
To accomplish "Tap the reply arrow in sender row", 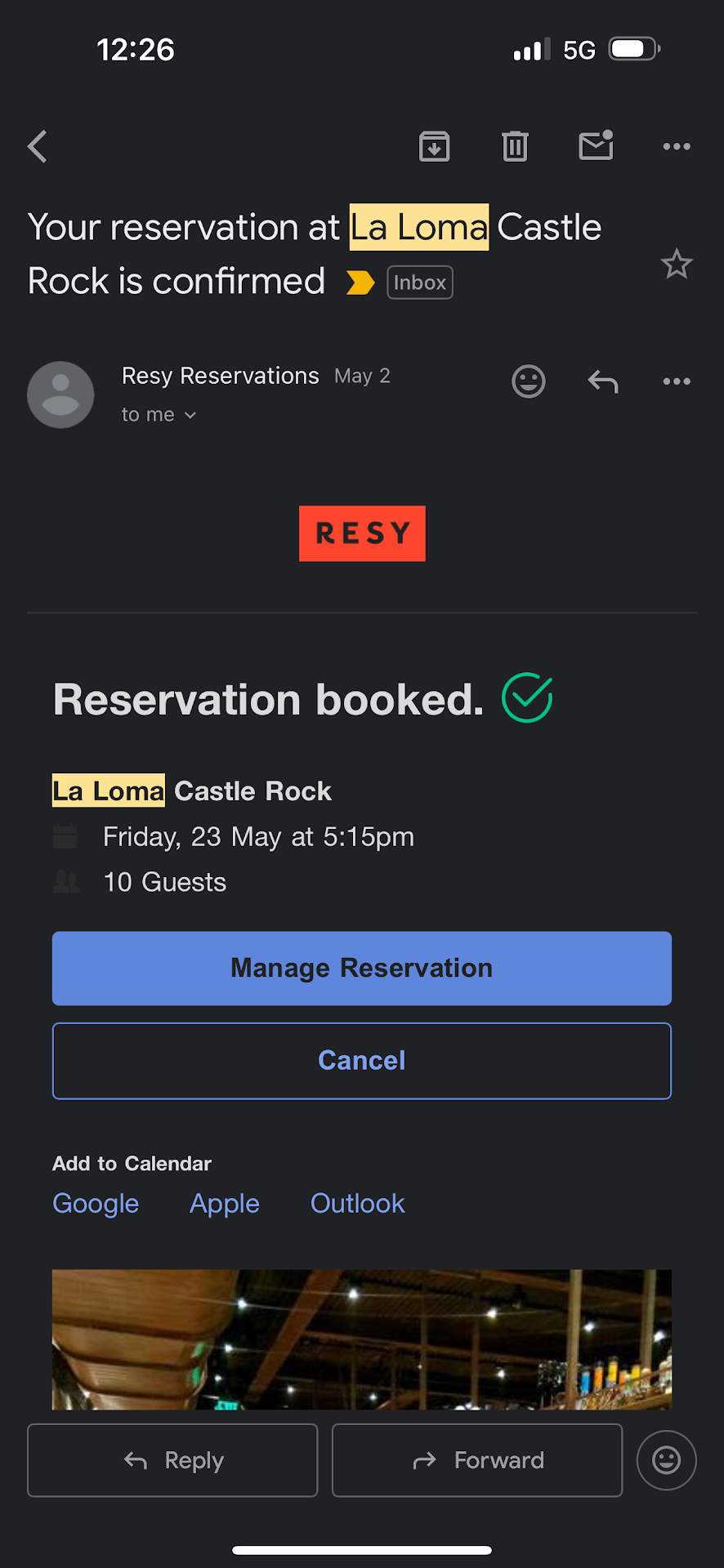I will tap(603, 381).
